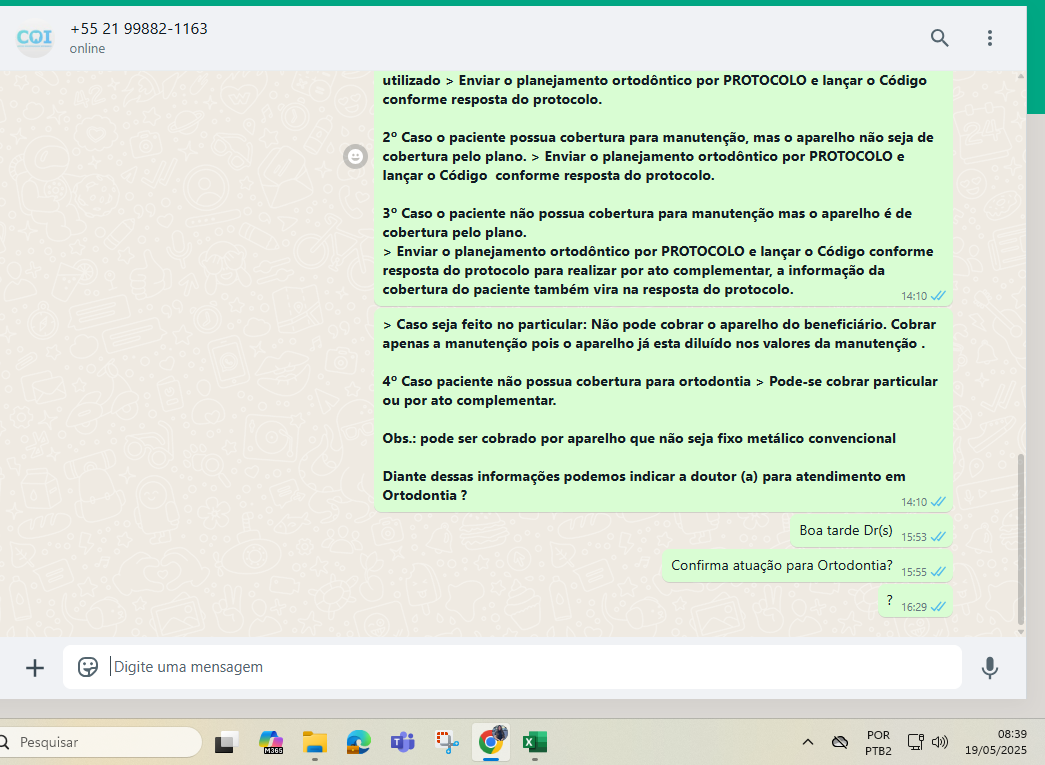Open File Explorer from the taskbar

[x=315, y=742]
